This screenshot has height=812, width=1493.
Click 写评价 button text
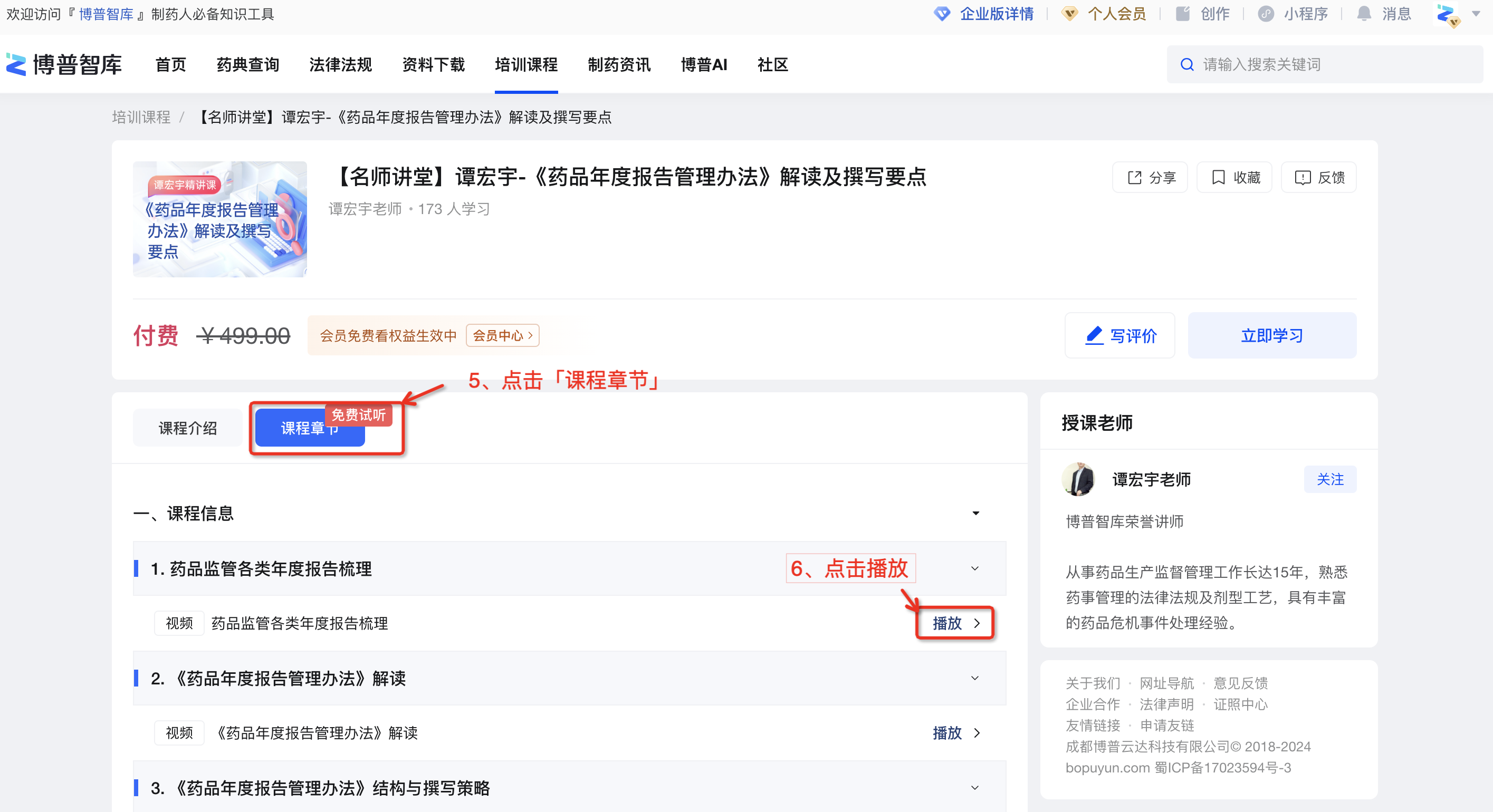[1133, 336]
